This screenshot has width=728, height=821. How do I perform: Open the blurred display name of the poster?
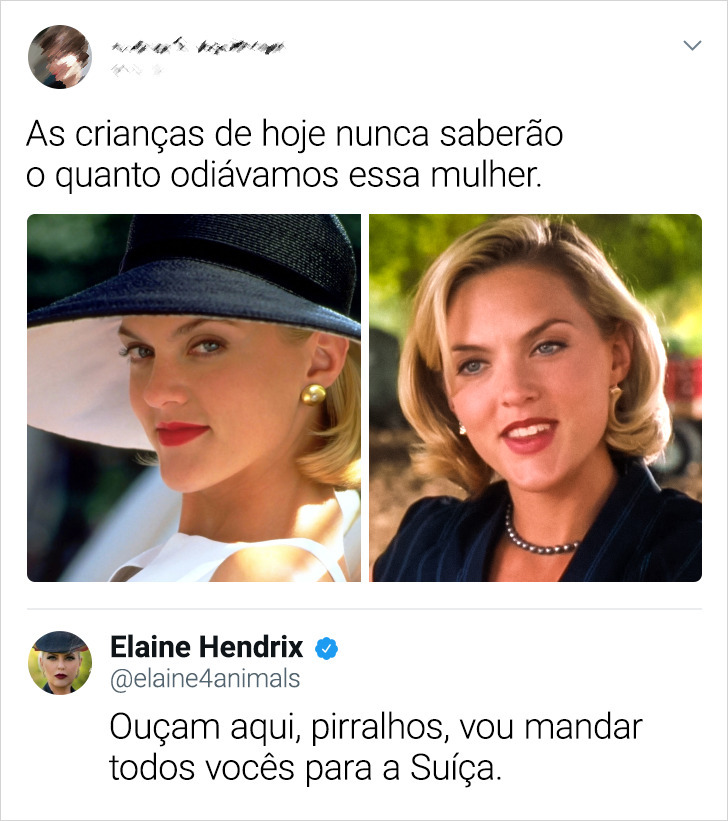198,47
